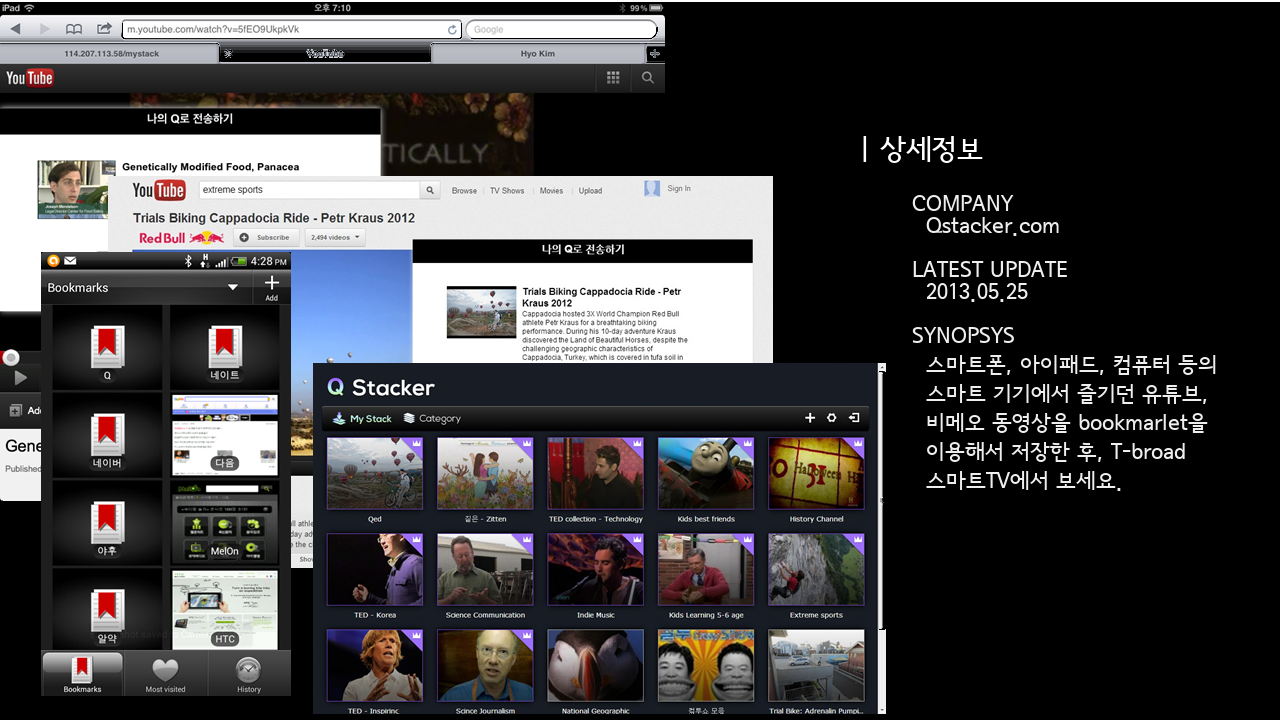
Task: Tap the Add bookmark plus button
Action: coord(271,287)
